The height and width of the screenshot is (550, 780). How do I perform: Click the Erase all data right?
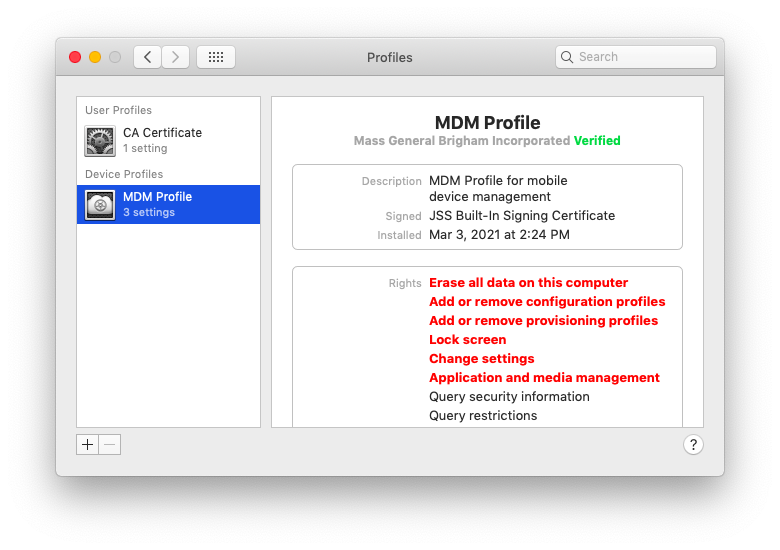528,283
